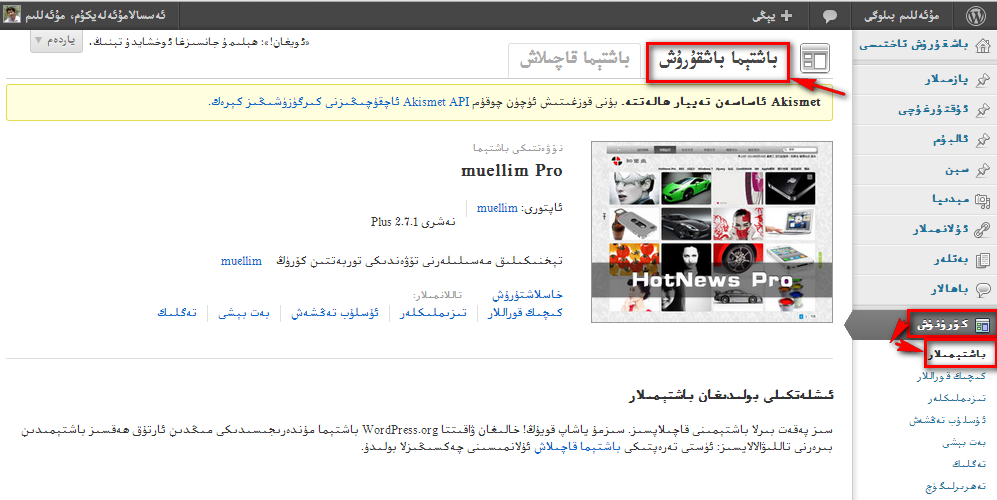997x500 pixels.
Task: Click the 'muellim Pro' theme title
Action: tap(512, 170)
